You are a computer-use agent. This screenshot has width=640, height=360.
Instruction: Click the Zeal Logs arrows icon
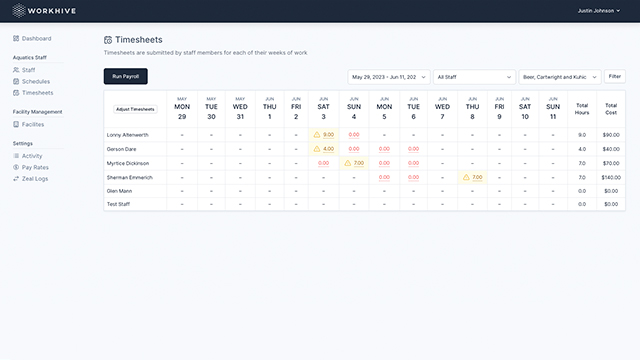pyautogui.click(x=16, y=178)
